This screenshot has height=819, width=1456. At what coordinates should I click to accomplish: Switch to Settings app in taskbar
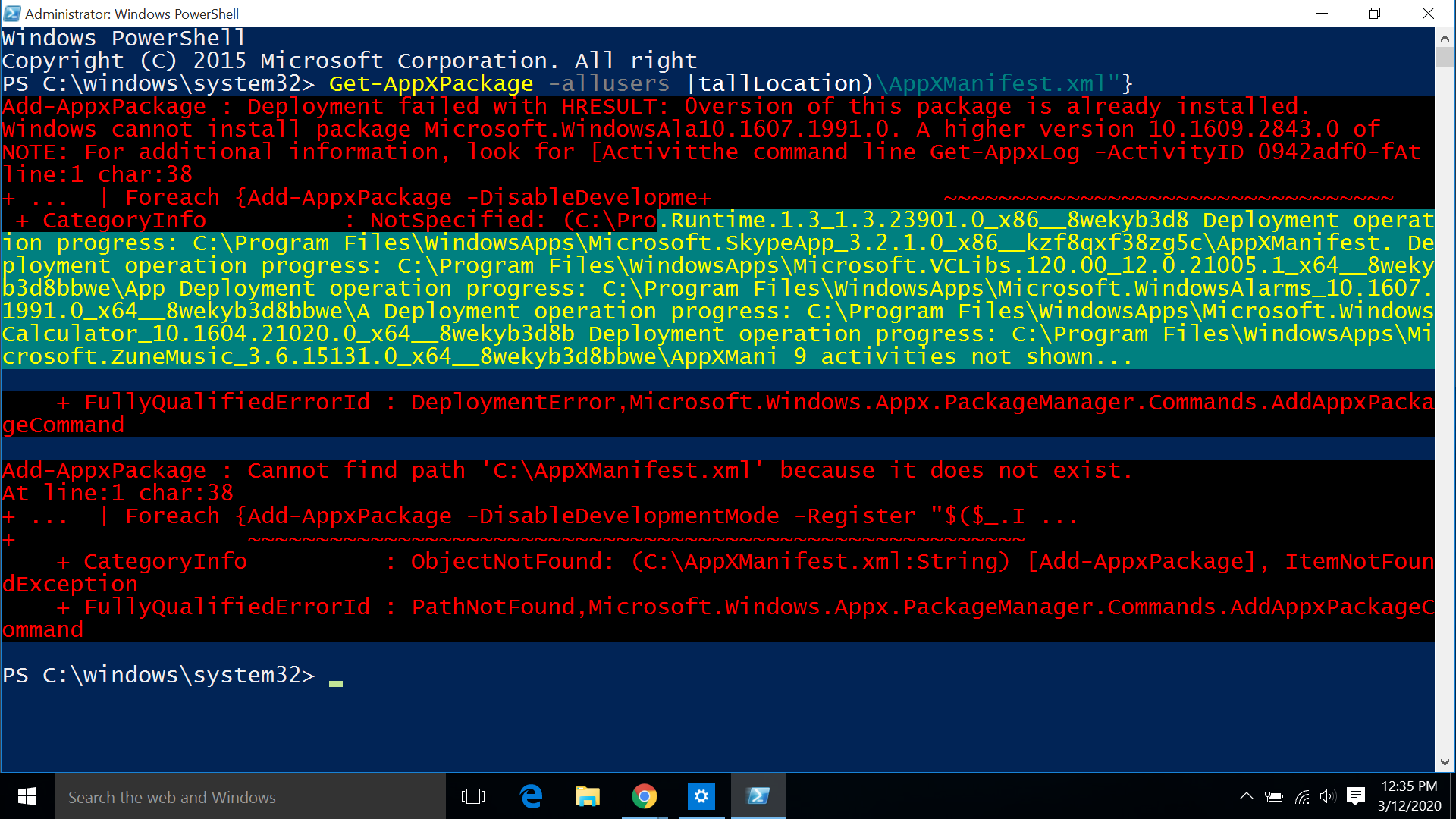(x=701, y=796)
